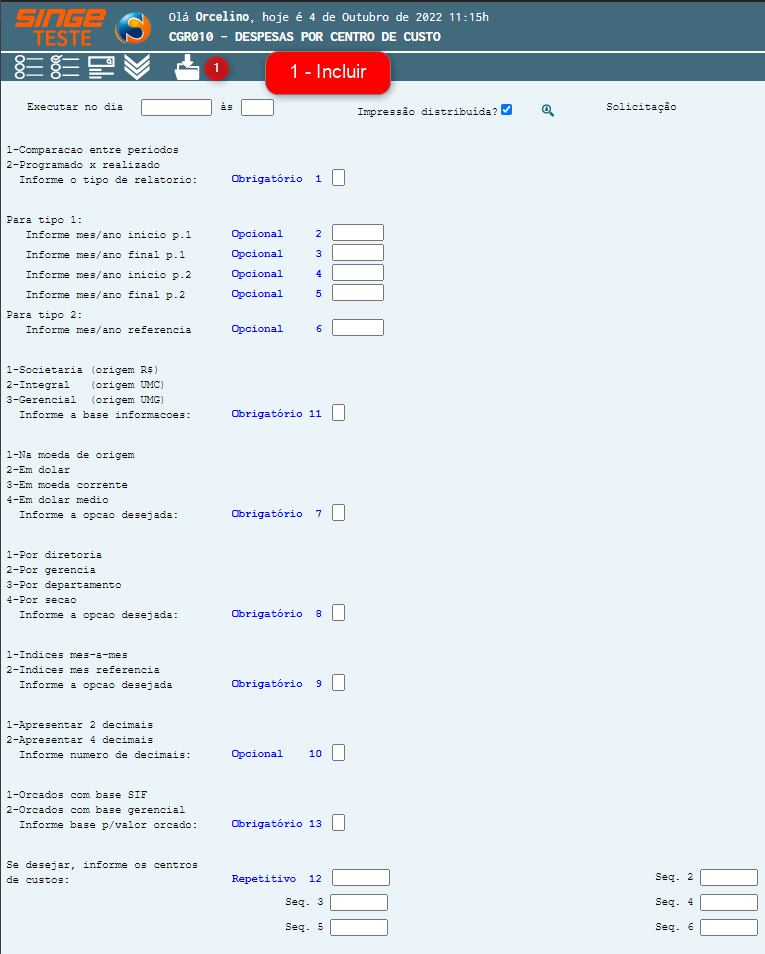The height and width of the screenshot is (954, 765).
Task: Click the text '2-Integral (origem UMC)'
Action: click(86, 385)
